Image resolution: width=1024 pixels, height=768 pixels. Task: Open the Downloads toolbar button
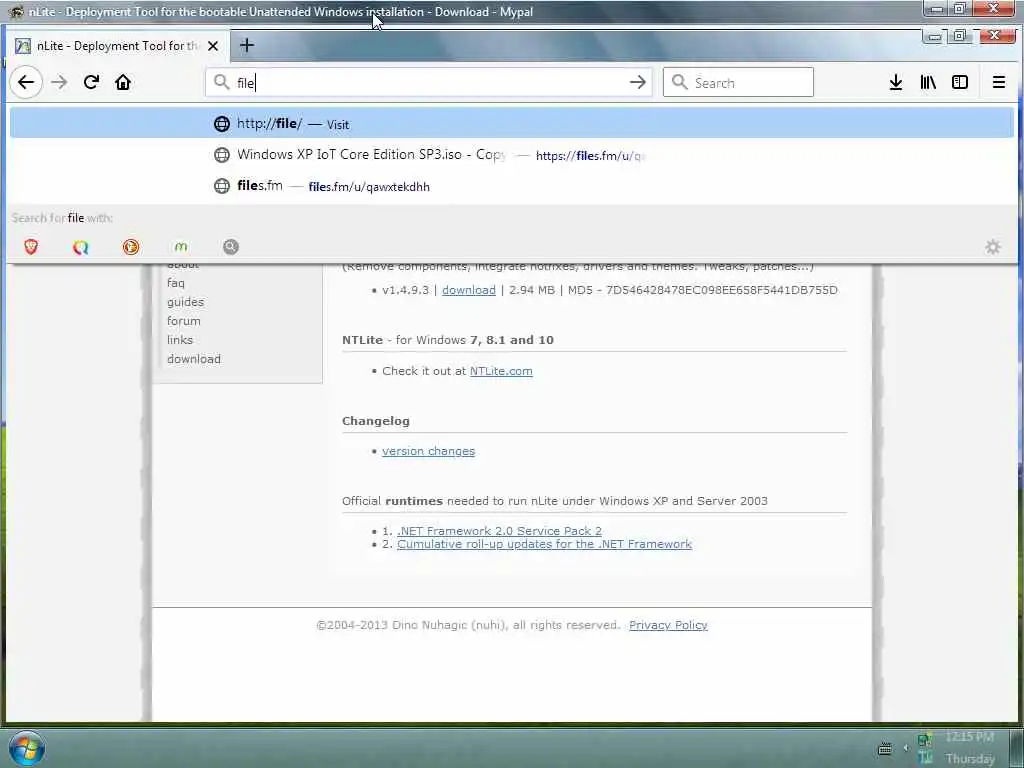point(896,82)
